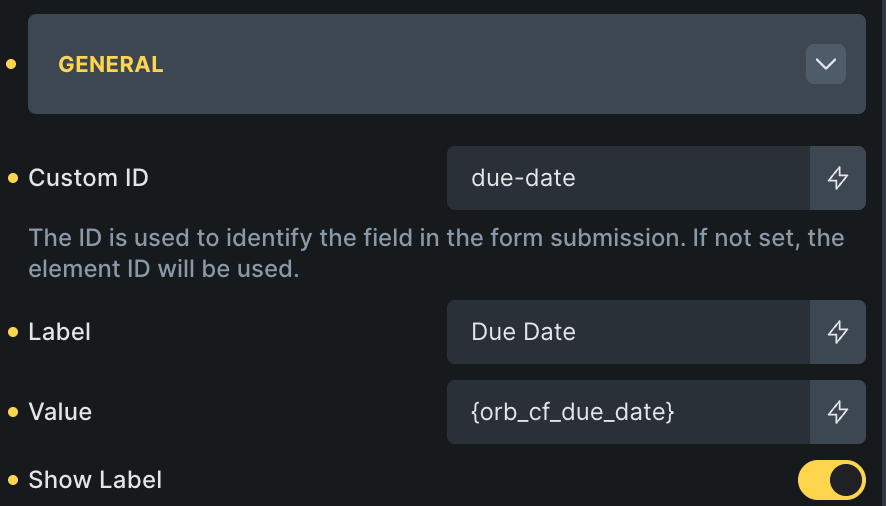Click the yellow indicator dot before Label
The width and height of the screenshot is (886, 506).
[x=12, y=332]
